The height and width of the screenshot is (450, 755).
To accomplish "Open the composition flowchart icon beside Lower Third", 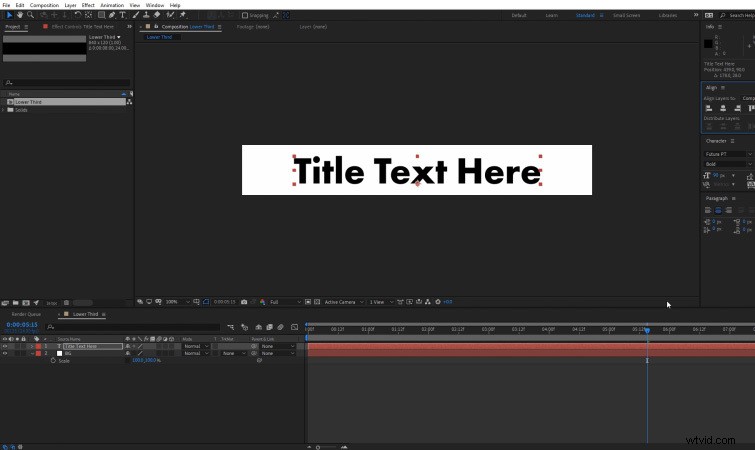I will tap(129, 102).
